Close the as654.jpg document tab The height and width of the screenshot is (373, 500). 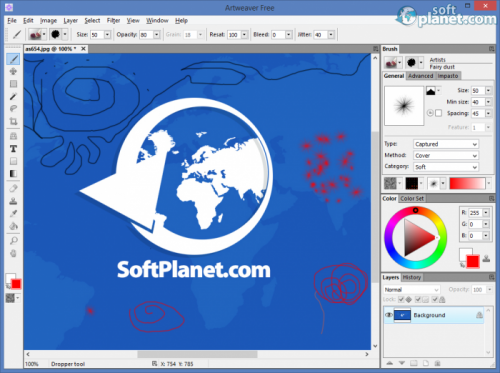click(83, 49)
